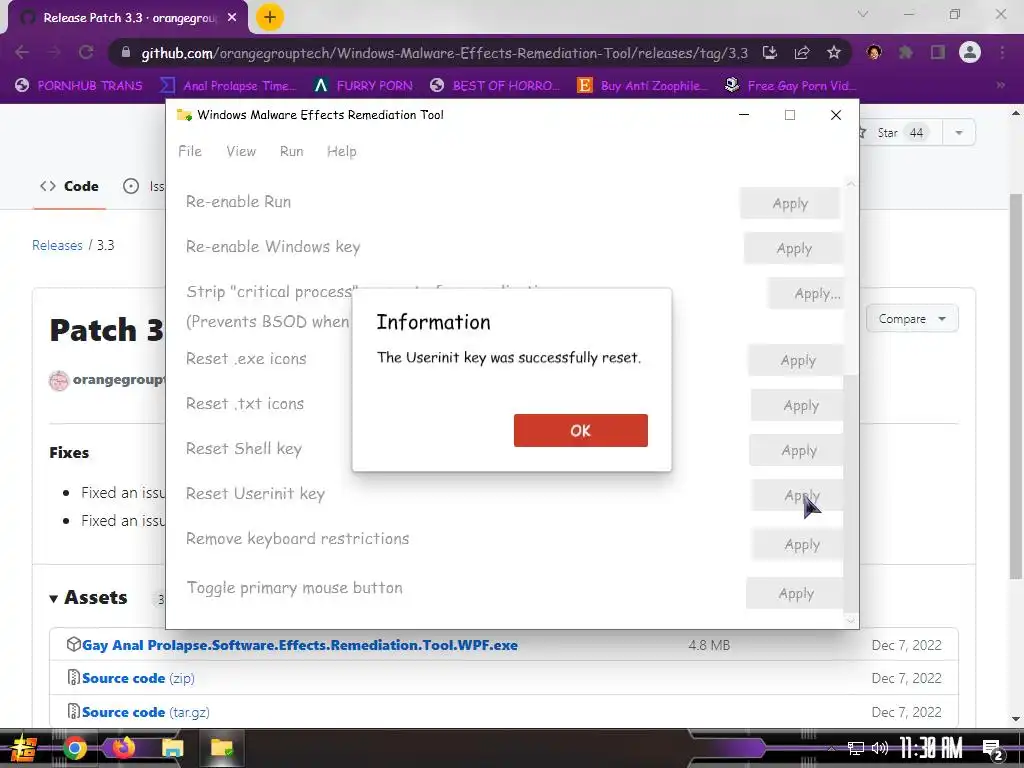
Task: Open the Chrome profile icon
Action: point(970,52)
